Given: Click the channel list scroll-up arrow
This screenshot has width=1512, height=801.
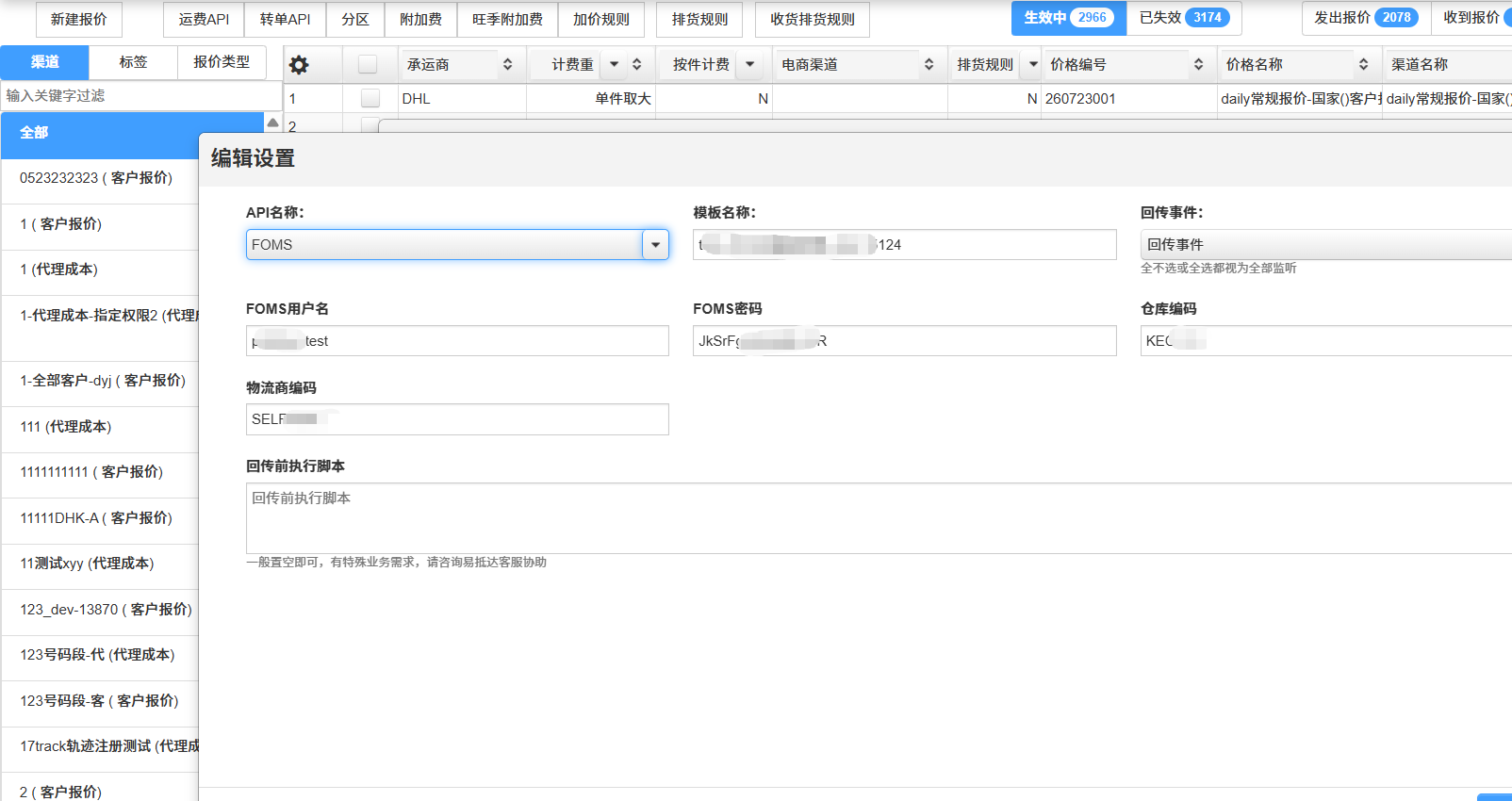Looking at the screenshot, I should click(272, 123).
